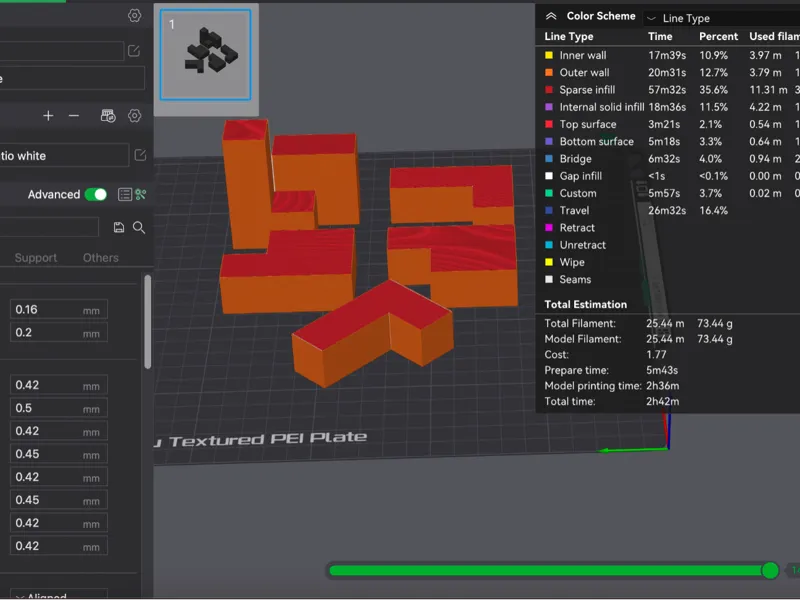Click the process preset name field
Screen dimensions: 800x600
[x=49, y=227]
